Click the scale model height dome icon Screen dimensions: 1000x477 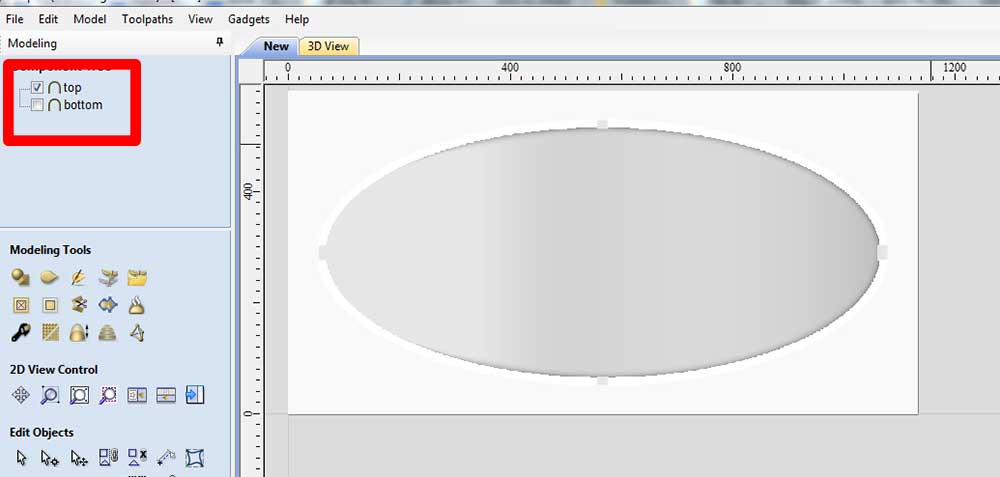(78, 332)
